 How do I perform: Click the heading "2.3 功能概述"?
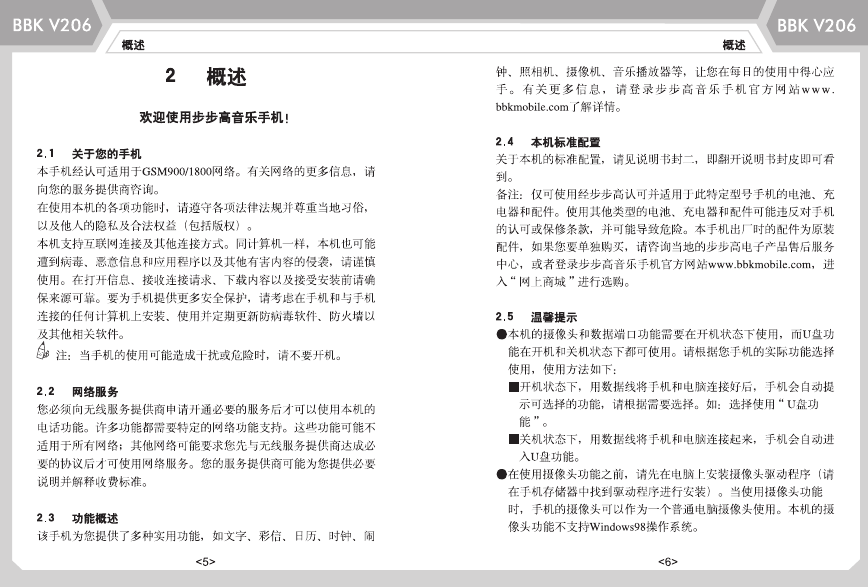78,518
